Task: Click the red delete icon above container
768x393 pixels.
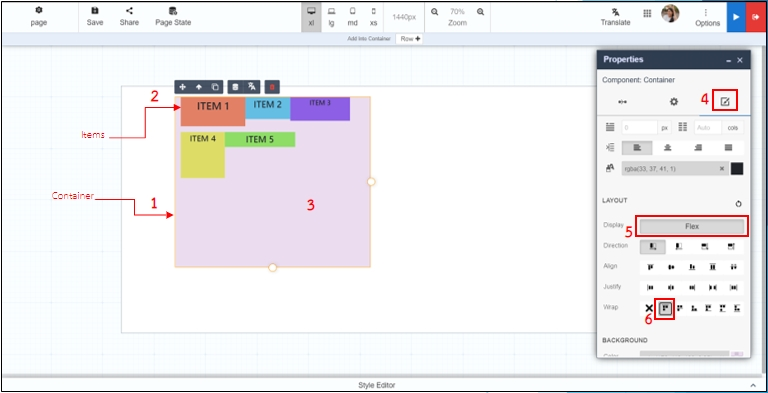Action: pyautogui.click(x=272, y=87)
